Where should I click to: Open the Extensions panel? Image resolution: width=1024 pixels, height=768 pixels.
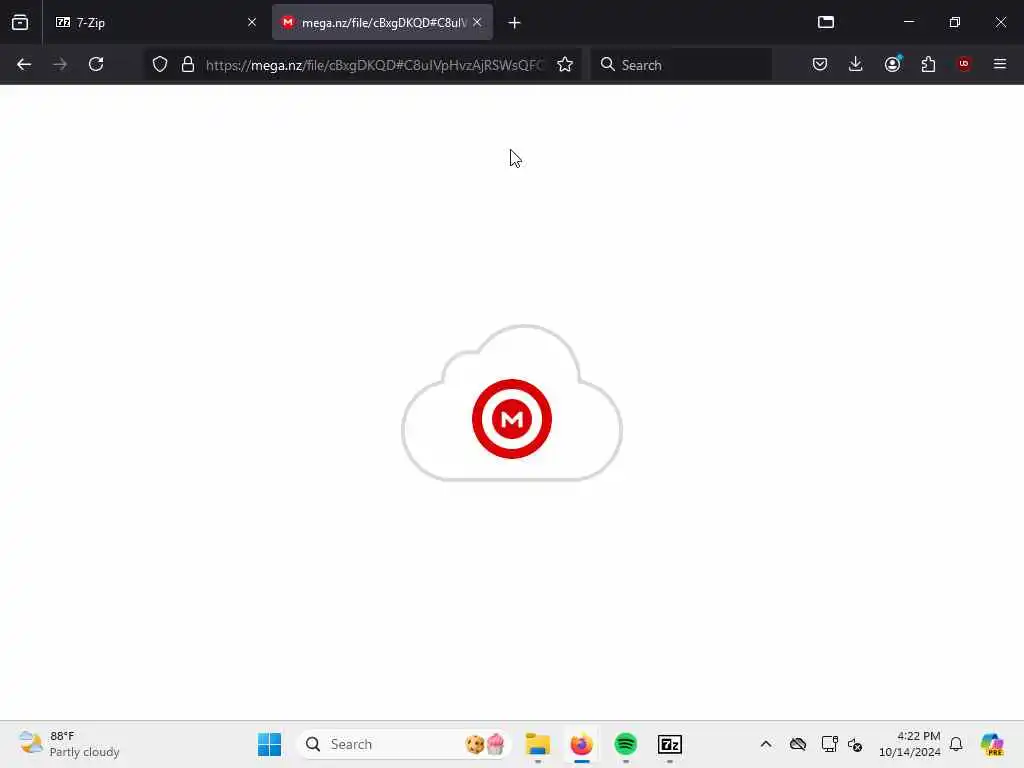928,64
